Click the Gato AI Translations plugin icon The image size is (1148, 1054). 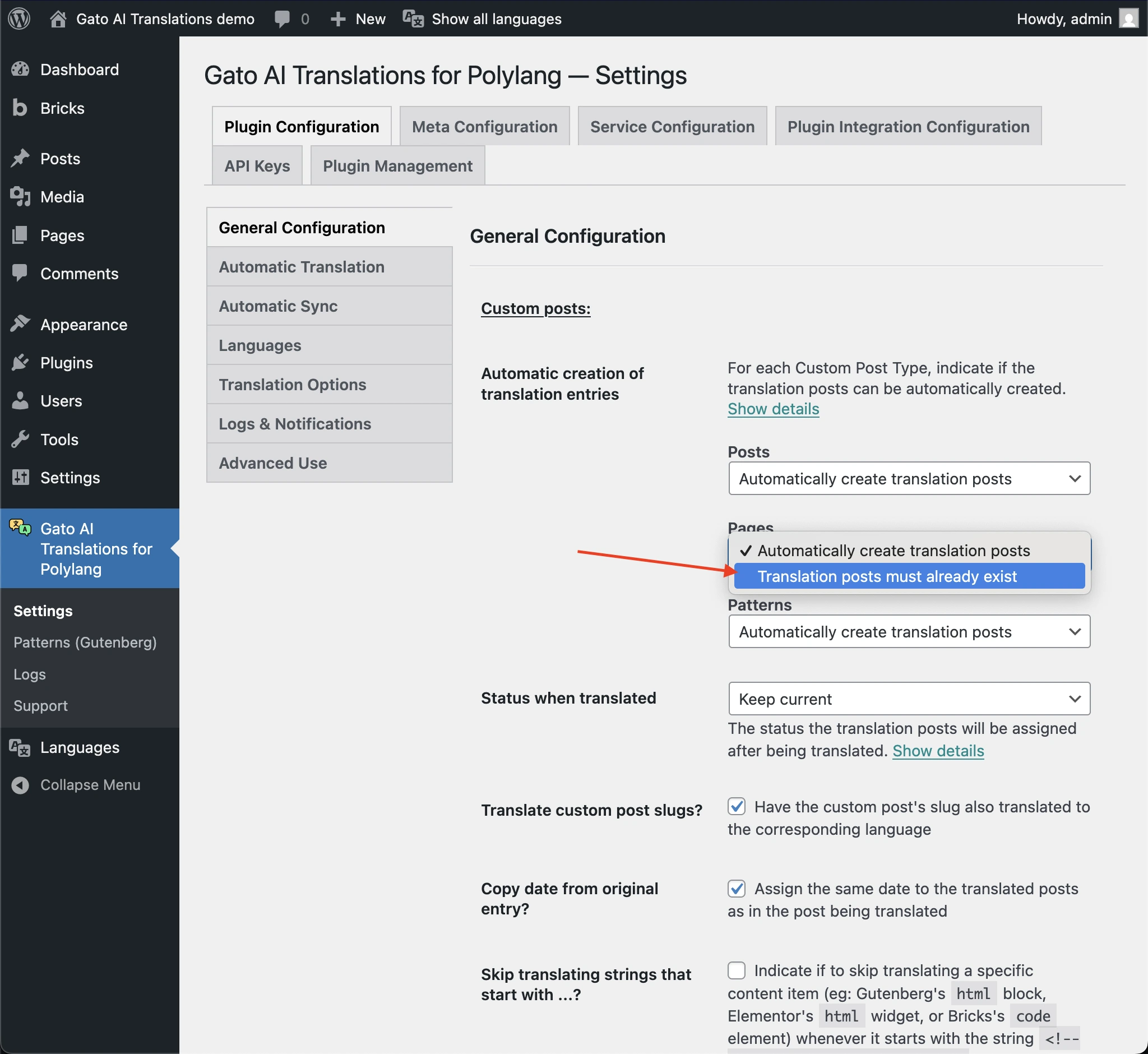coord(19,528)
